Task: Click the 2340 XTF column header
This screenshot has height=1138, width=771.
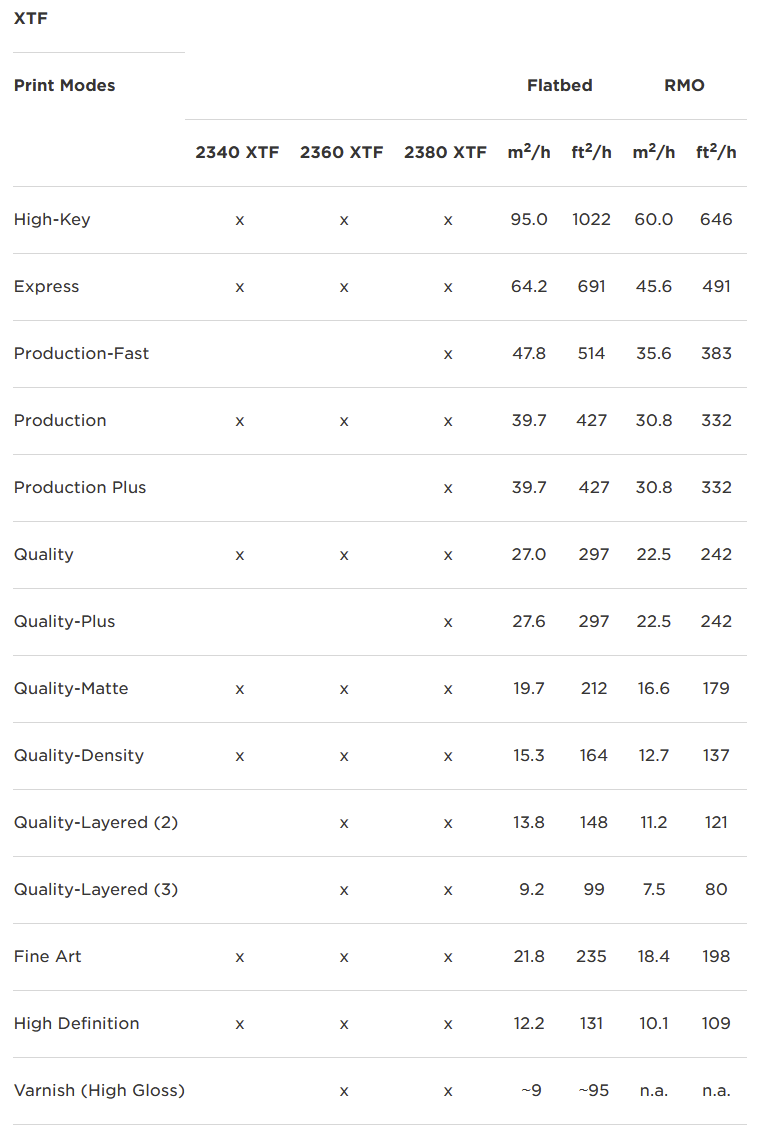Action: (237, 152)
